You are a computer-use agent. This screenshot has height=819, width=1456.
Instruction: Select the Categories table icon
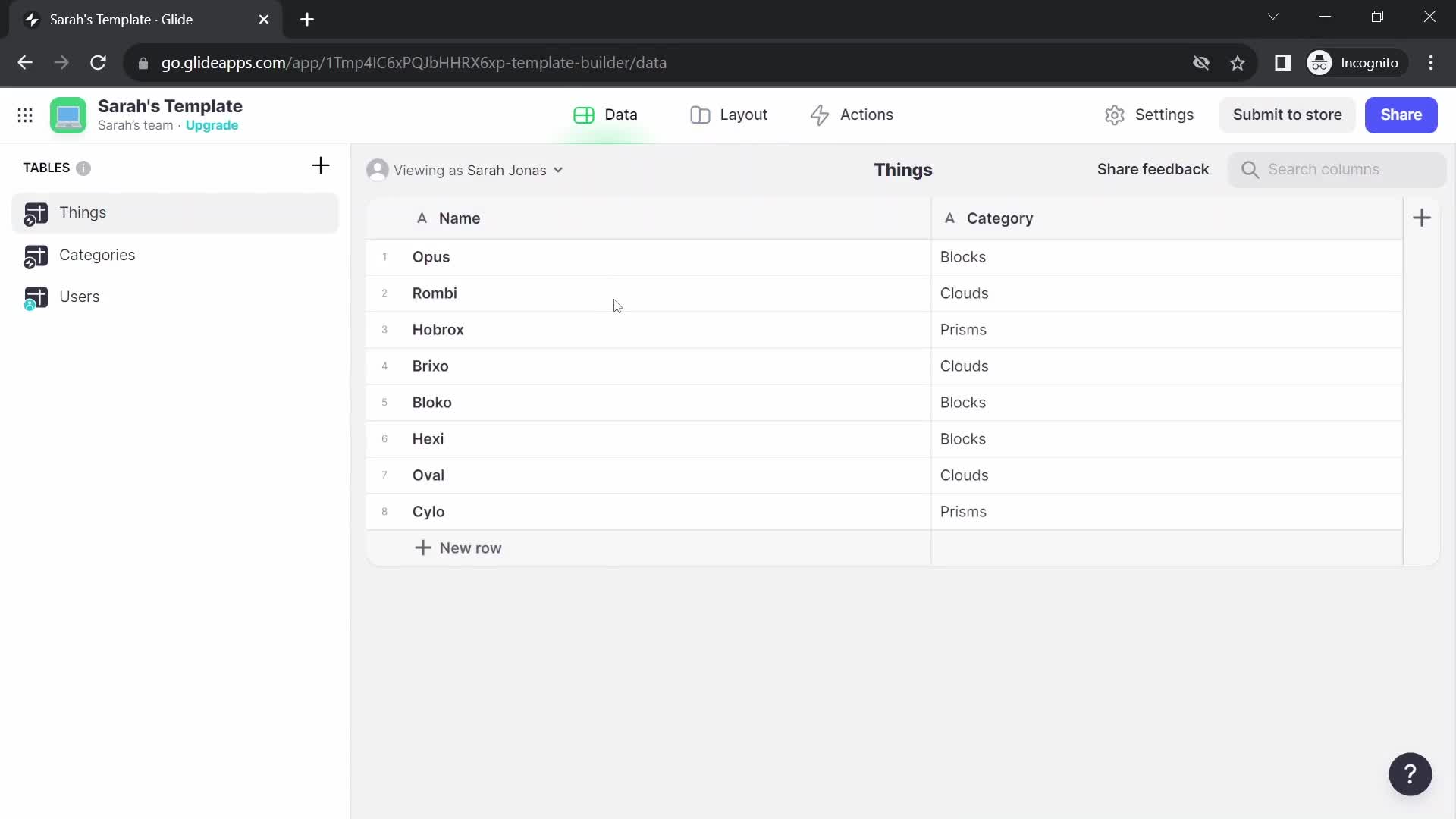36,254
